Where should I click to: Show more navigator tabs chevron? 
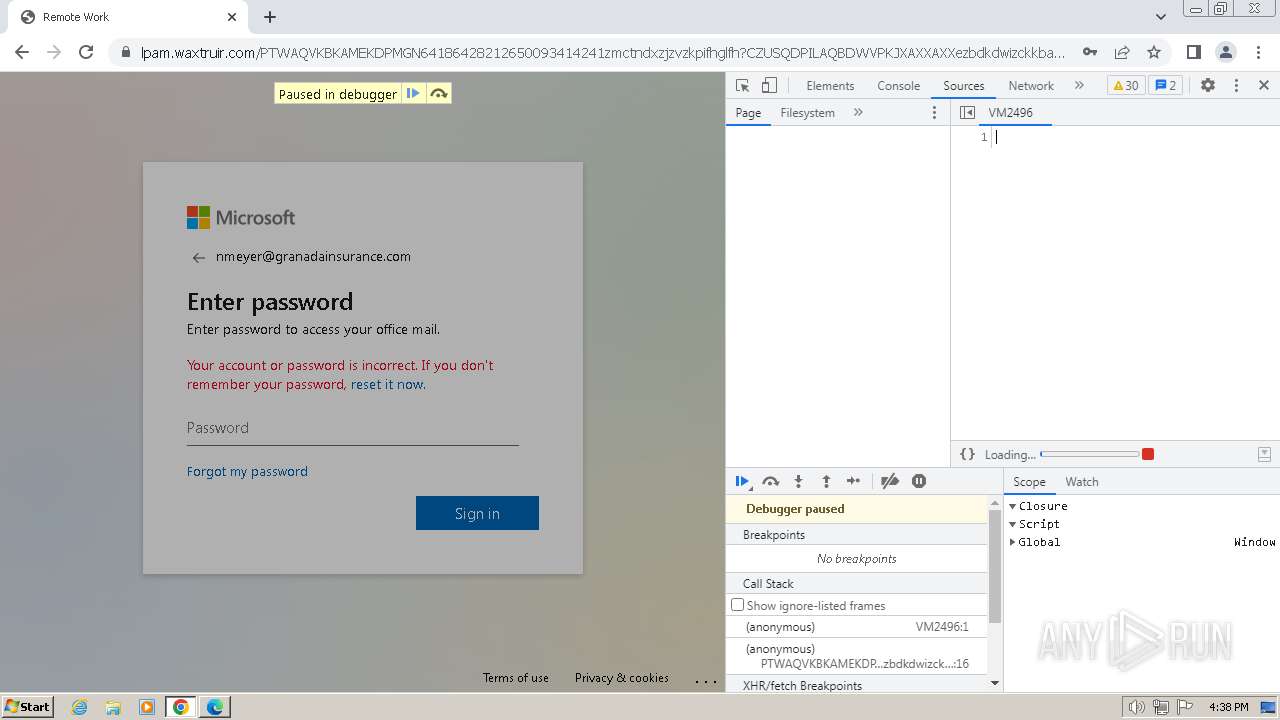coord(858,113)
